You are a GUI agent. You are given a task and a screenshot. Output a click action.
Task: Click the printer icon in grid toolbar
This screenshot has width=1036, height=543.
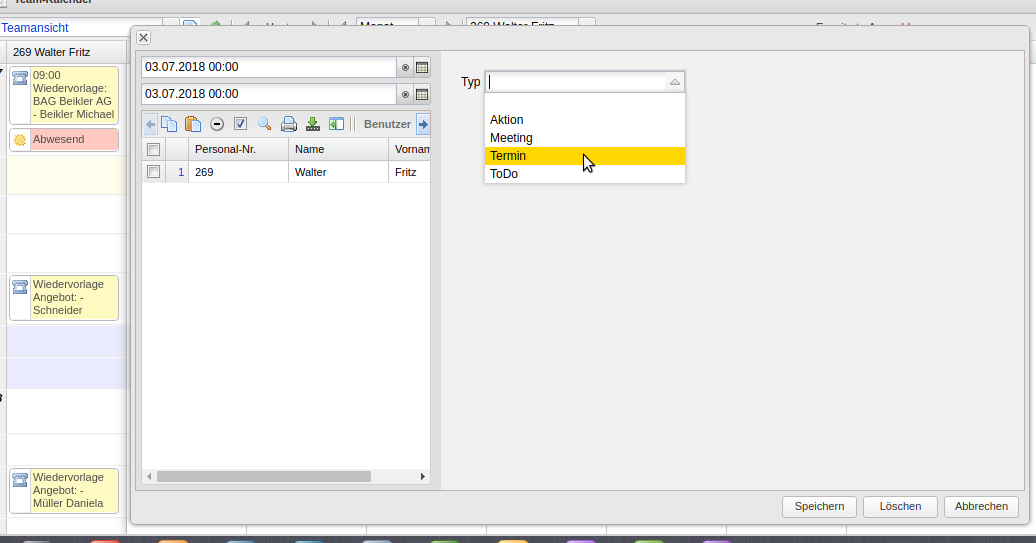[x=289, y=124]
